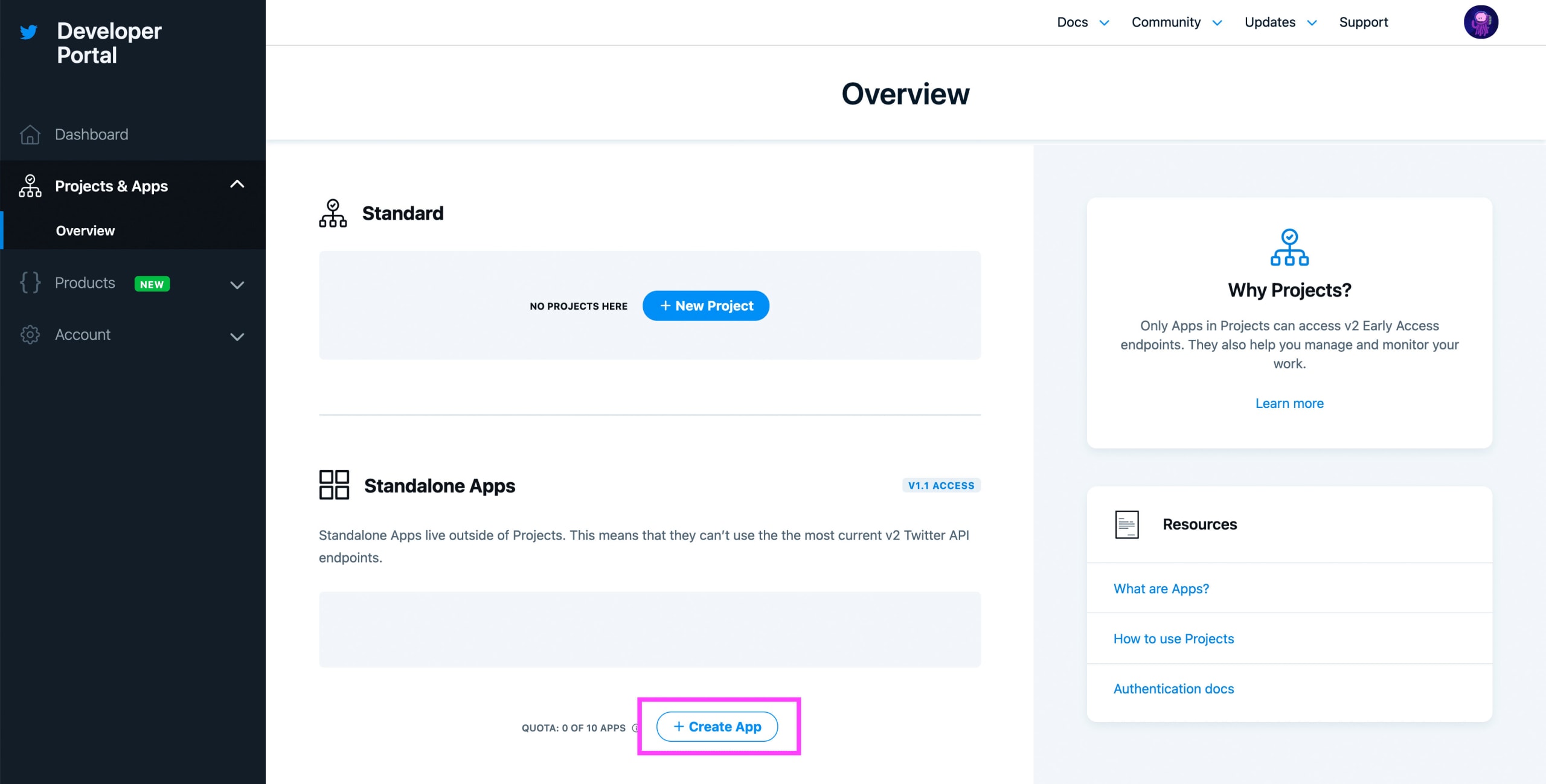Screen dimensions: 1546x784
Task: Open the user profile avatar
Action: pos(1481,22)
